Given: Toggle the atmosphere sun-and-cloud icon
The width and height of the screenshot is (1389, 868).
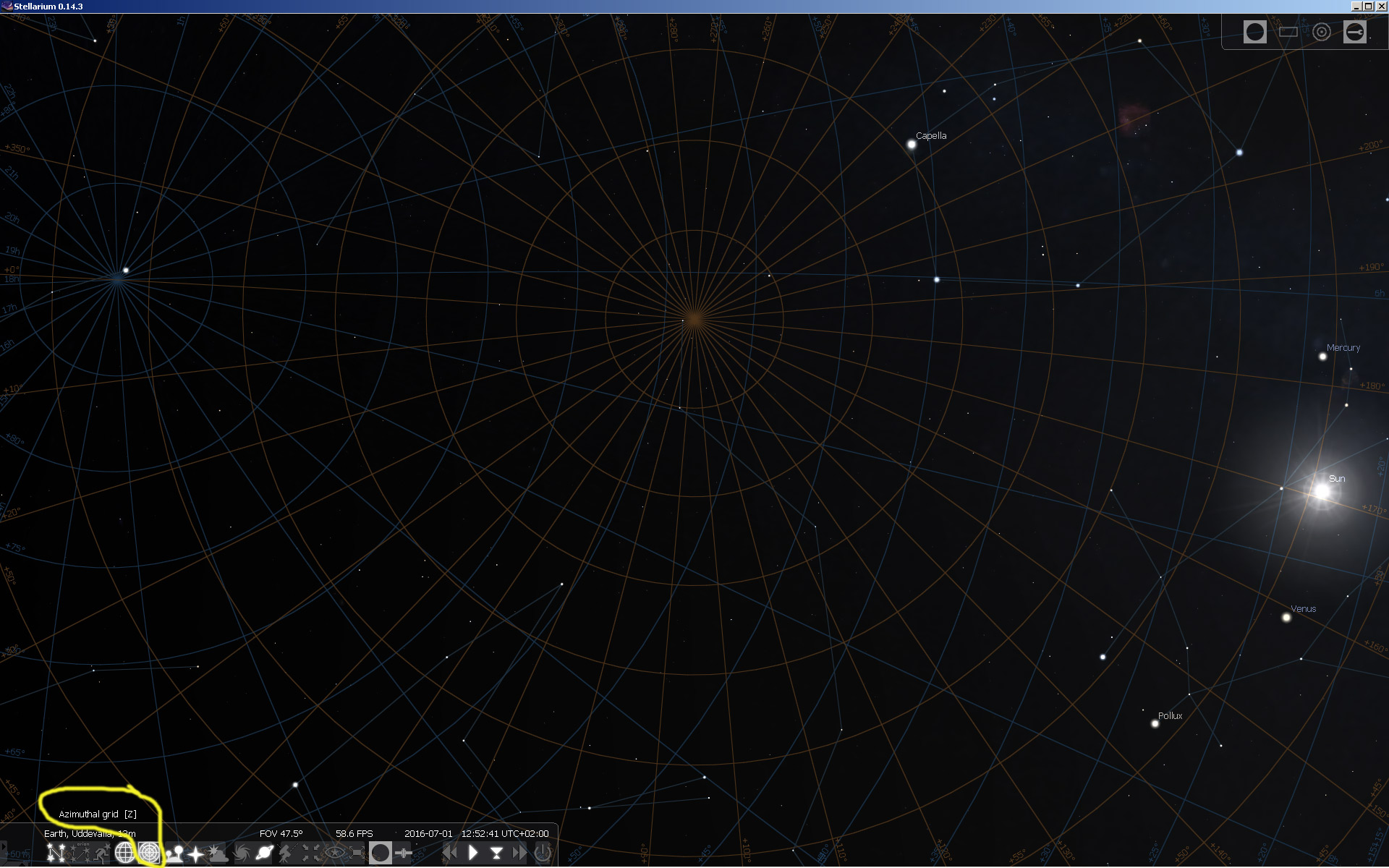Looking at the screenshot, I should click(218, 853).
